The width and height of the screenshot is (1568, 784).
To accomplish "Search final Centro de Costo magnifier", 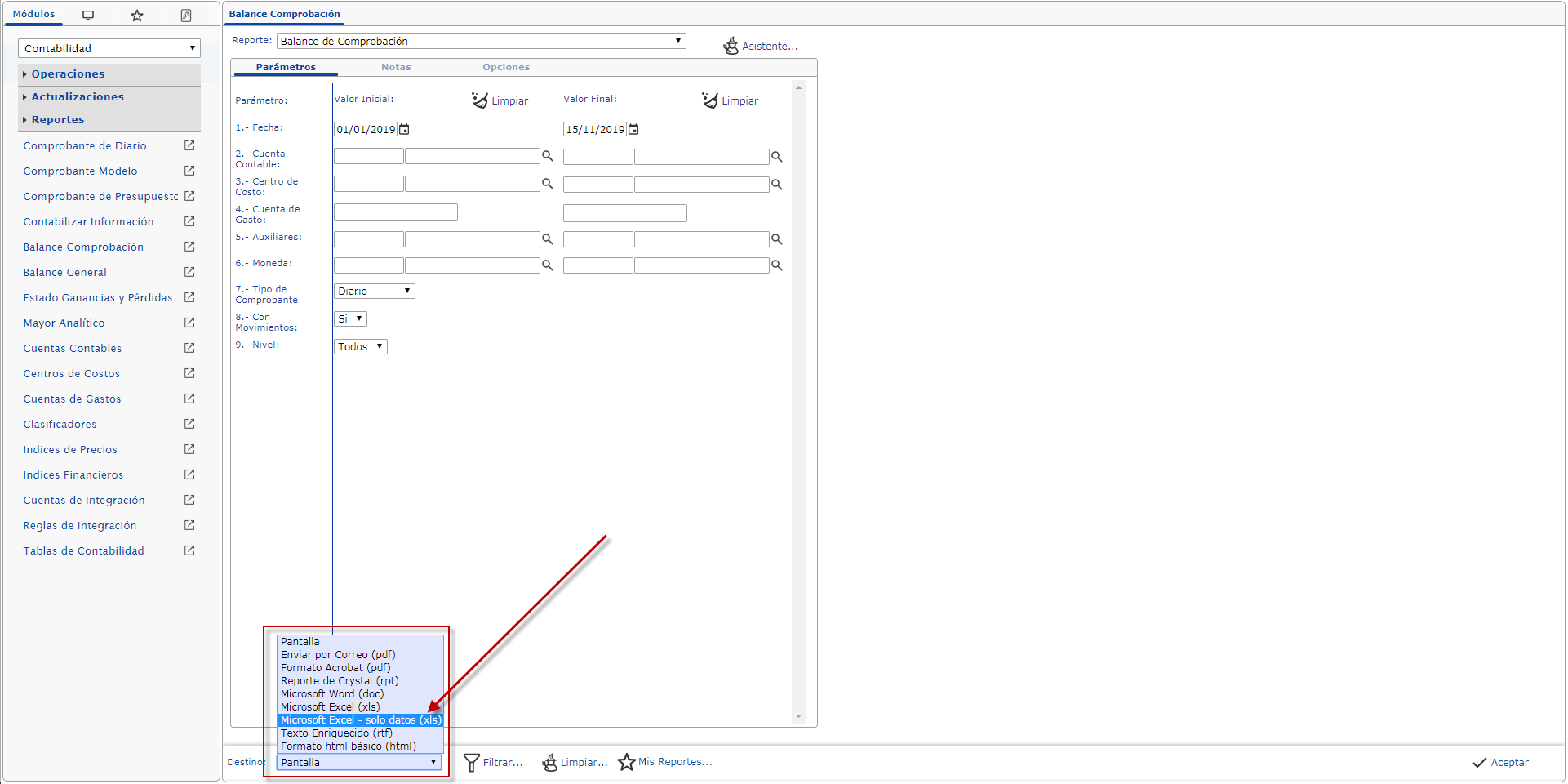I will [777, 184].
